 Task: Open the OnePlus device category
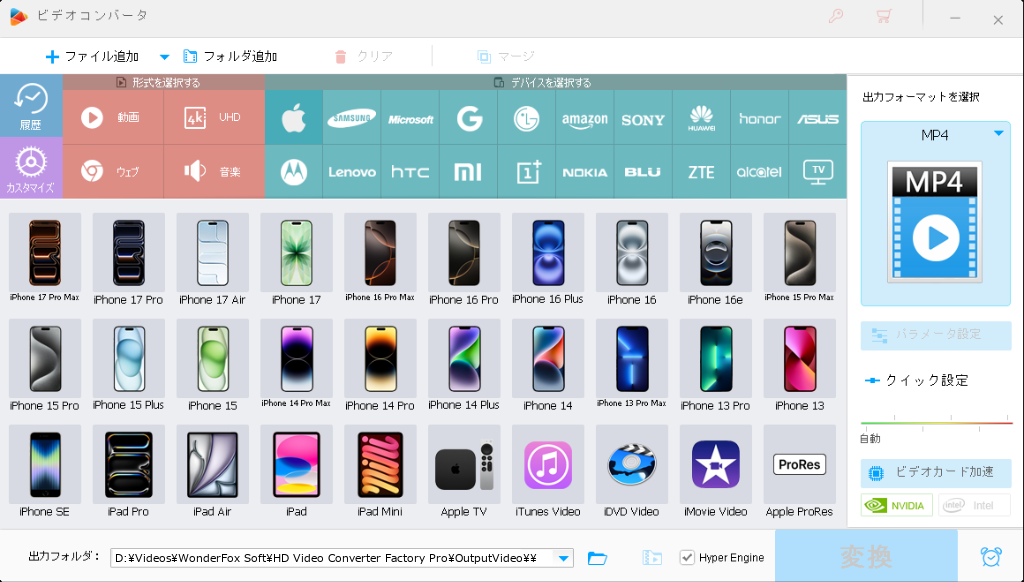(x=526, y=172)
